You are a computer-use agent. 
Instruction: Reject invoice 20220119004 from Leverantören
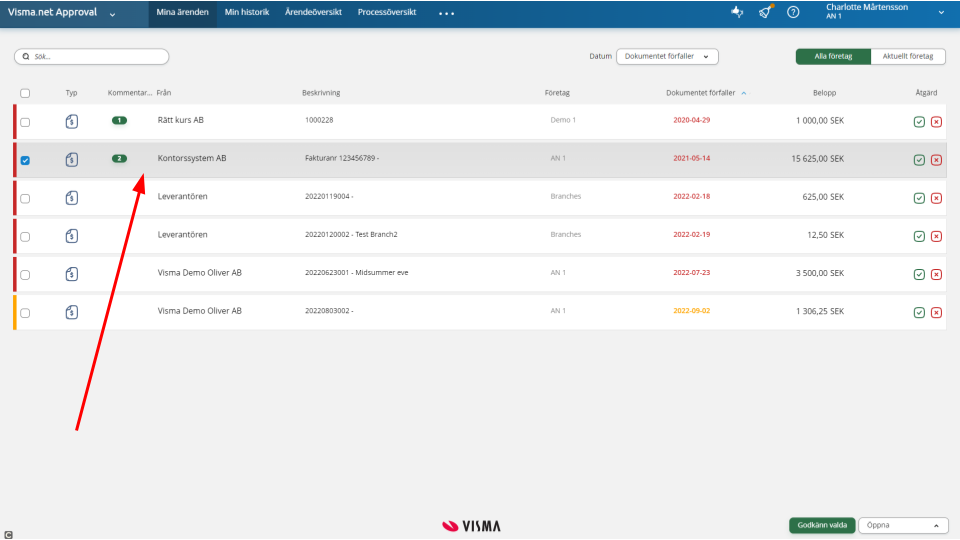click(x=936, y=198)
